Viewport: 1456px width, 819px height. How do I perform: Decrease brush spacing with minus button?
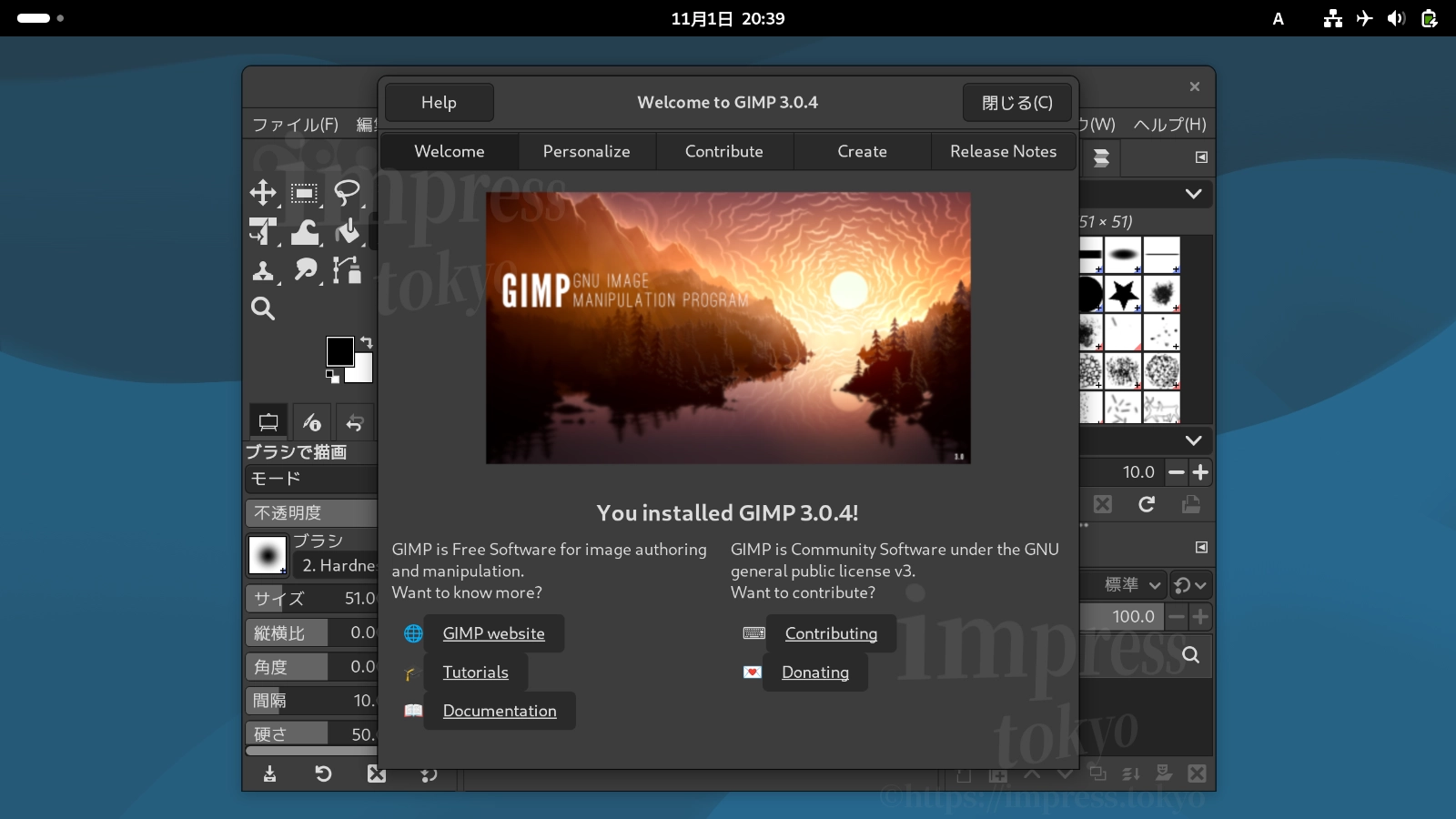(x=1177, y=472)
